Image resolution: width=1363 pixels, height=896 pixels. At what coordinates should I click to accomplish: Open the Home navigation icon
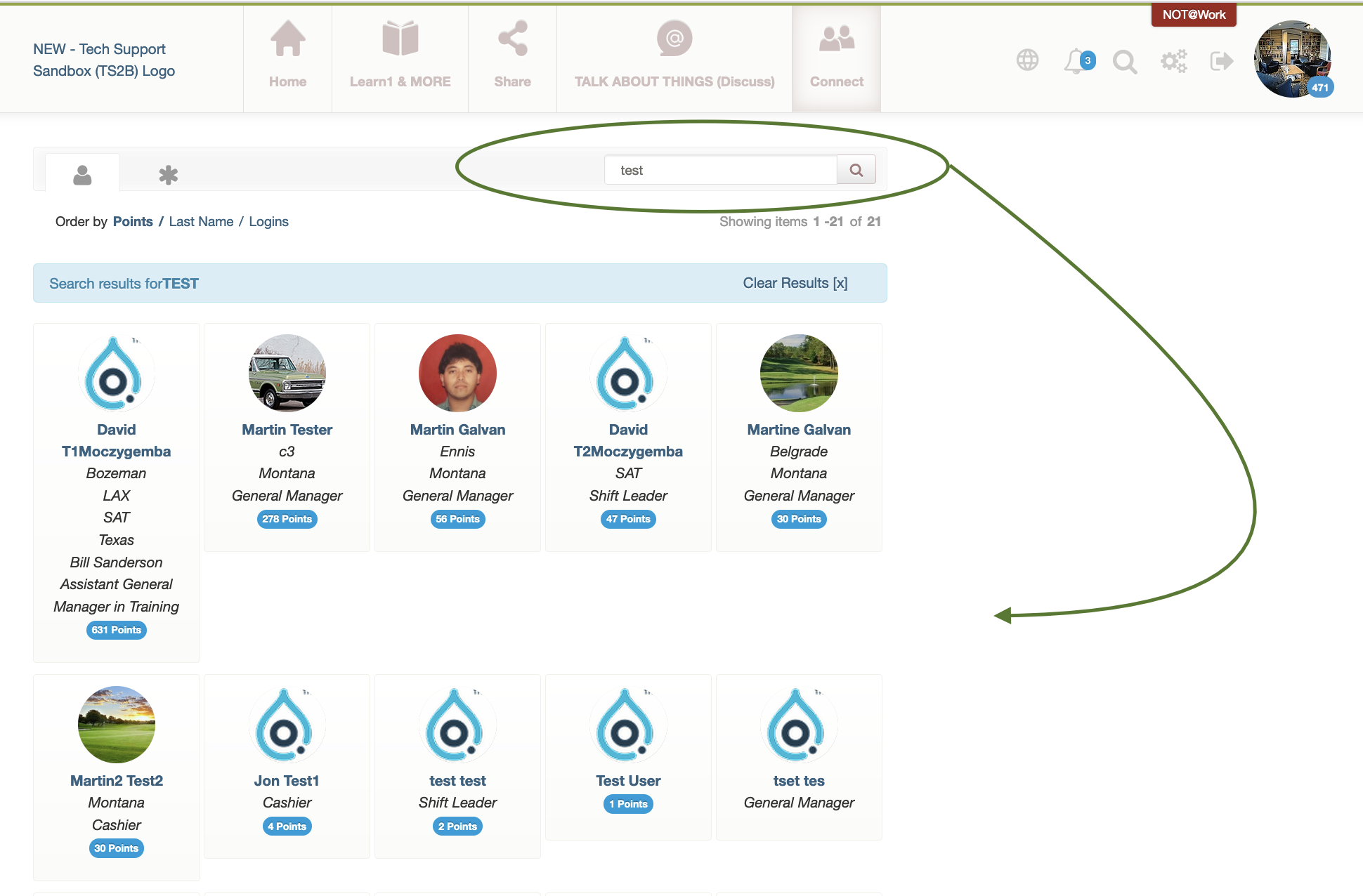click(x=287, y=39)
